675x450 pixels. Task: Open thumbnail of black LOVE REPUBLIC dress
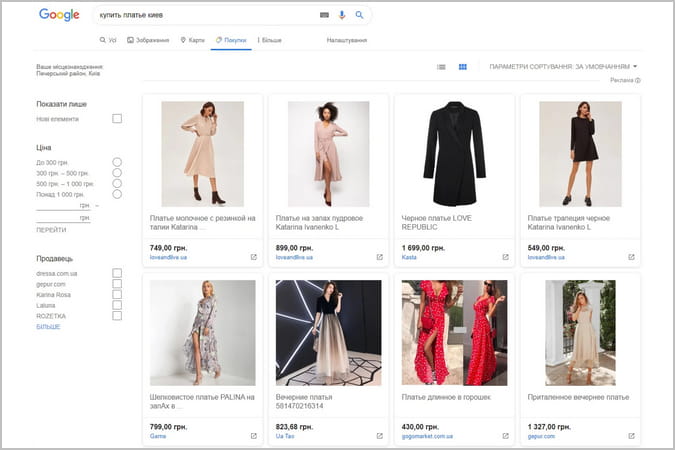click(454, 154)
